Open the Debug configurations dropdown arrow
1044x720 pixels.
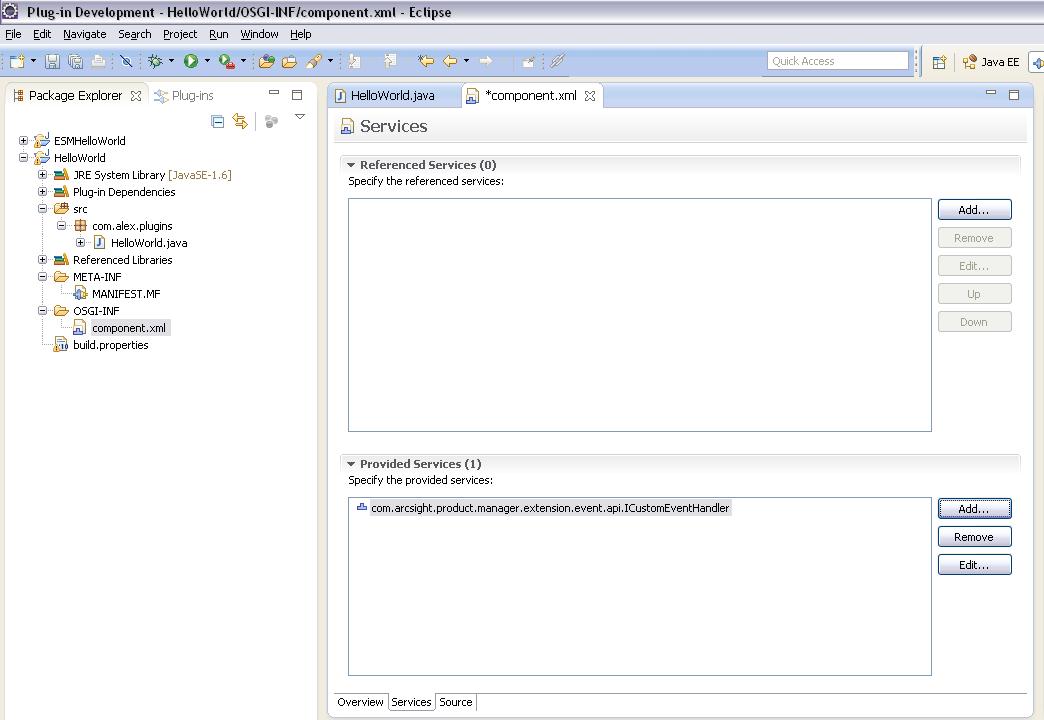pyautogui.click(x=171, y=61)
